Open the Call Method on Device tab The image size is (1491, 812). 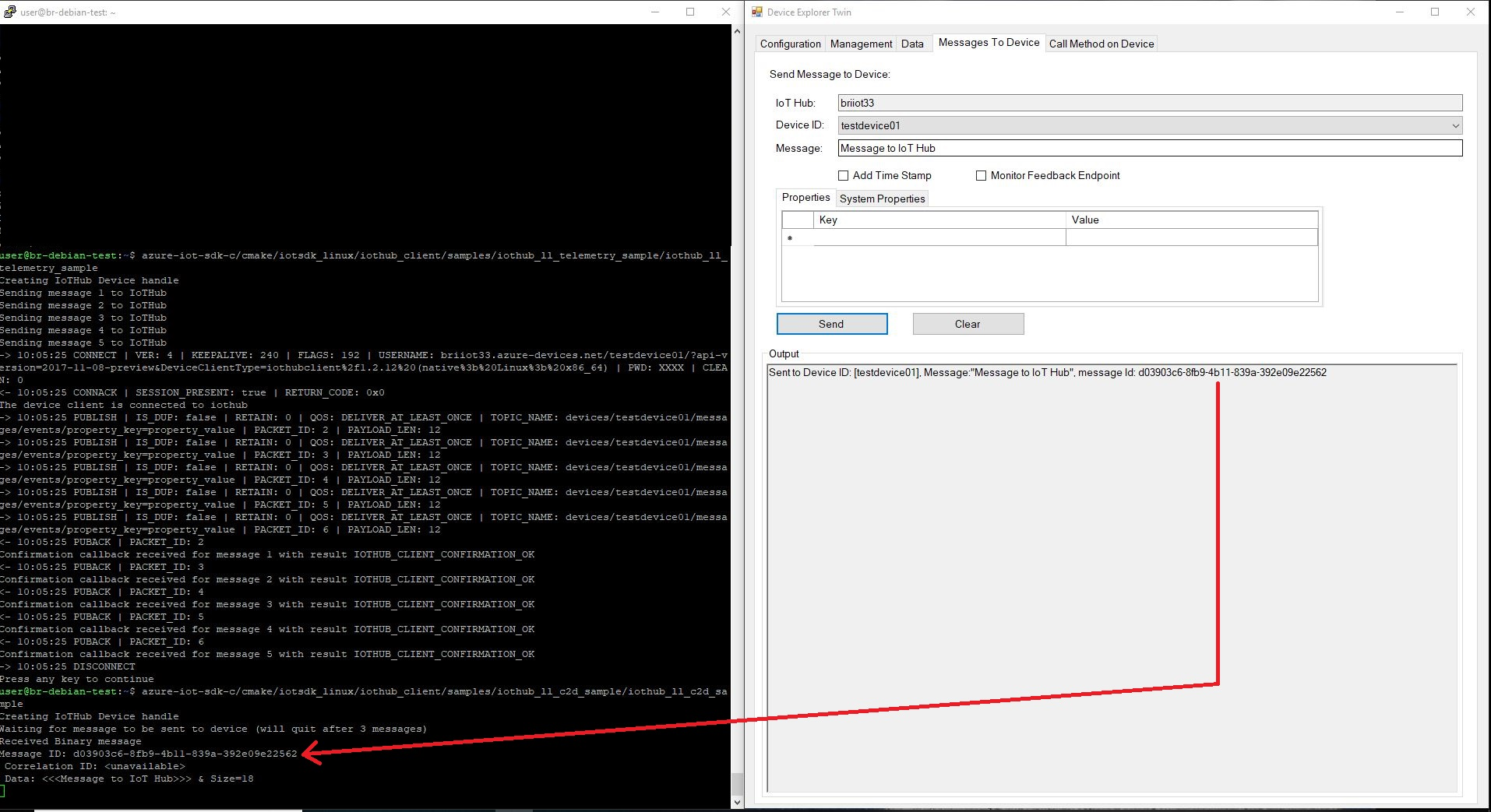1102,44
